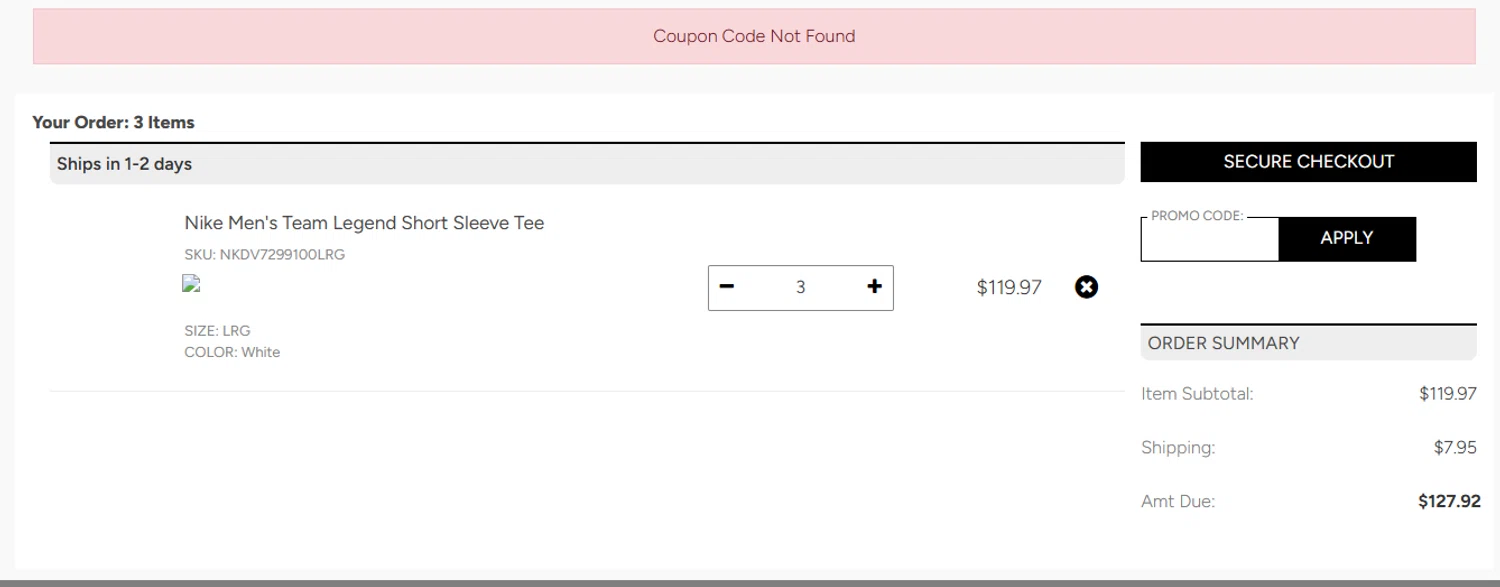Click the SKU NKDV7299100LRG text
1500x587 pixels.
pyautogui.click(x=264, y=255)
